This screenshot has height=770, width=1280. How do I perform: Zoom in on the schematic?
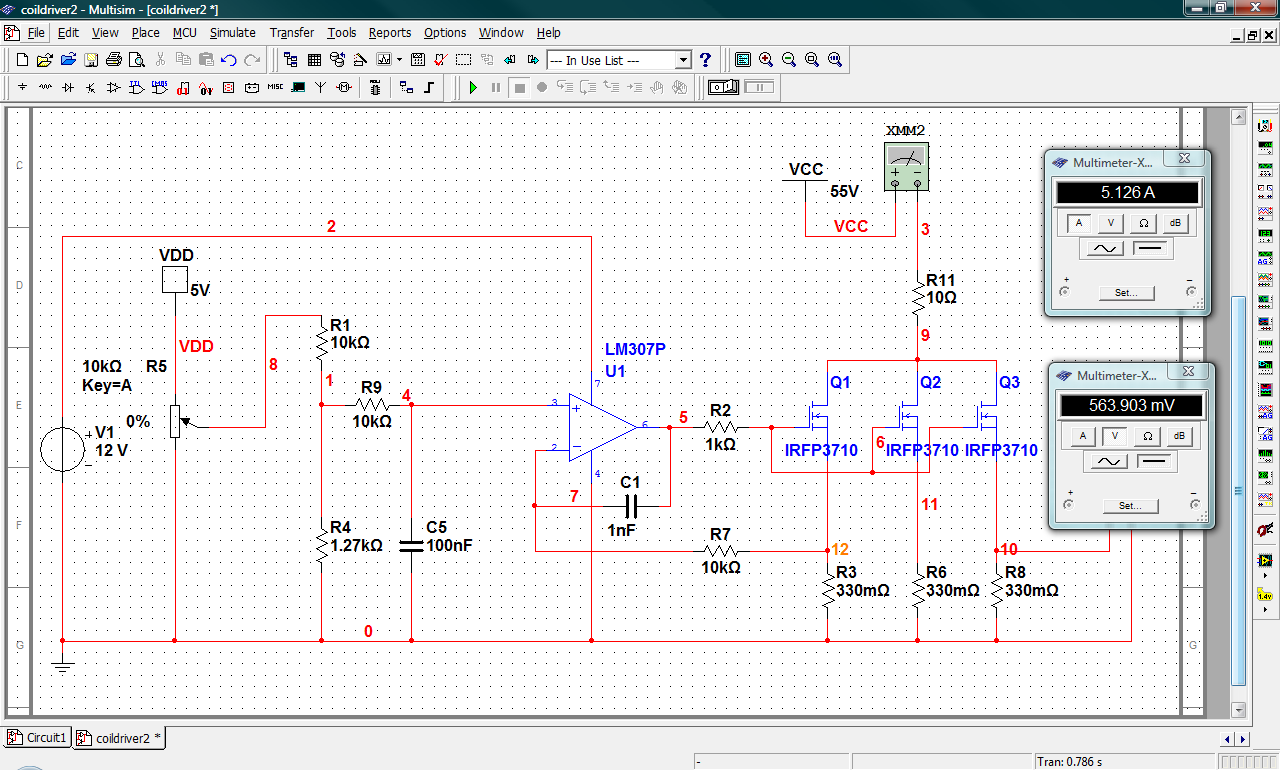pos(766,60)
